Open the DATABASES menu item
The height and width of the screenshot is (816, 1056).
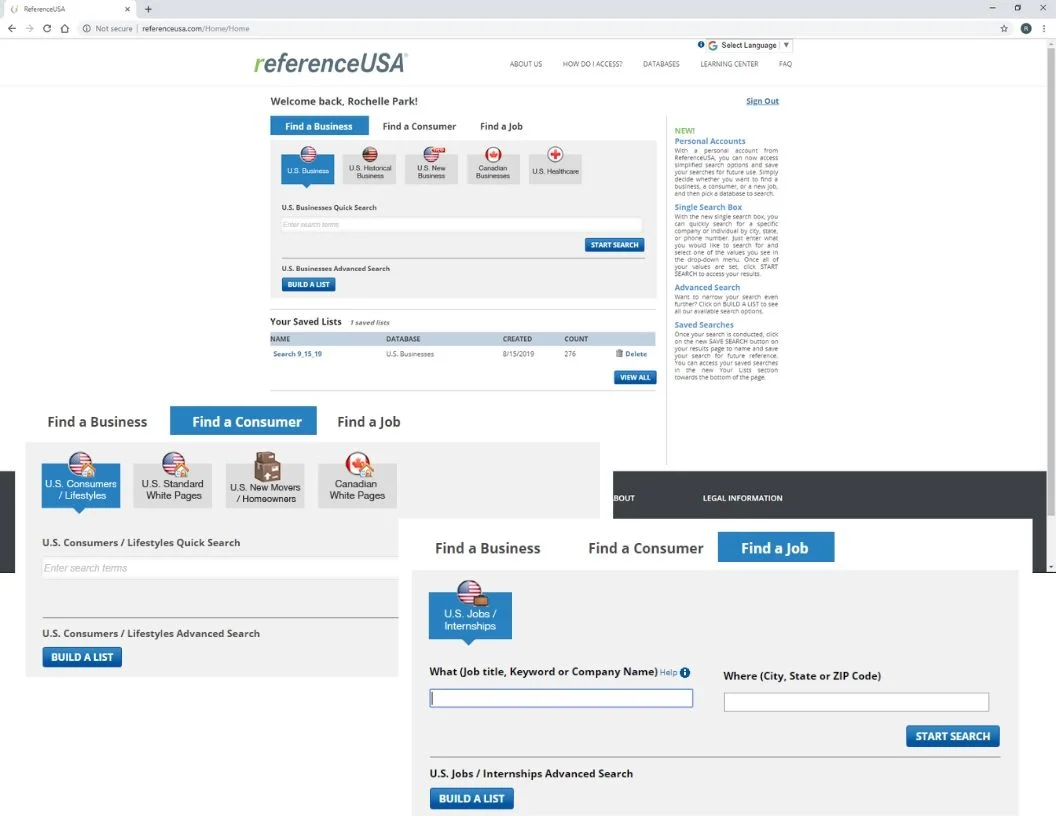[x=661, y=64]
